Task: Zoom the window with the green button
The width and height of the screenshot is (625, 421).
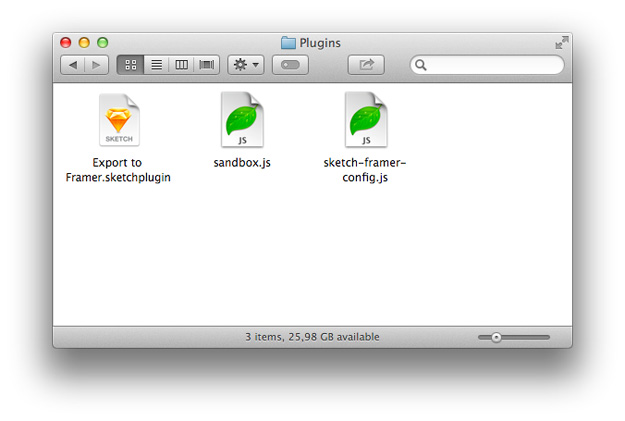Action: pos(103,42)
